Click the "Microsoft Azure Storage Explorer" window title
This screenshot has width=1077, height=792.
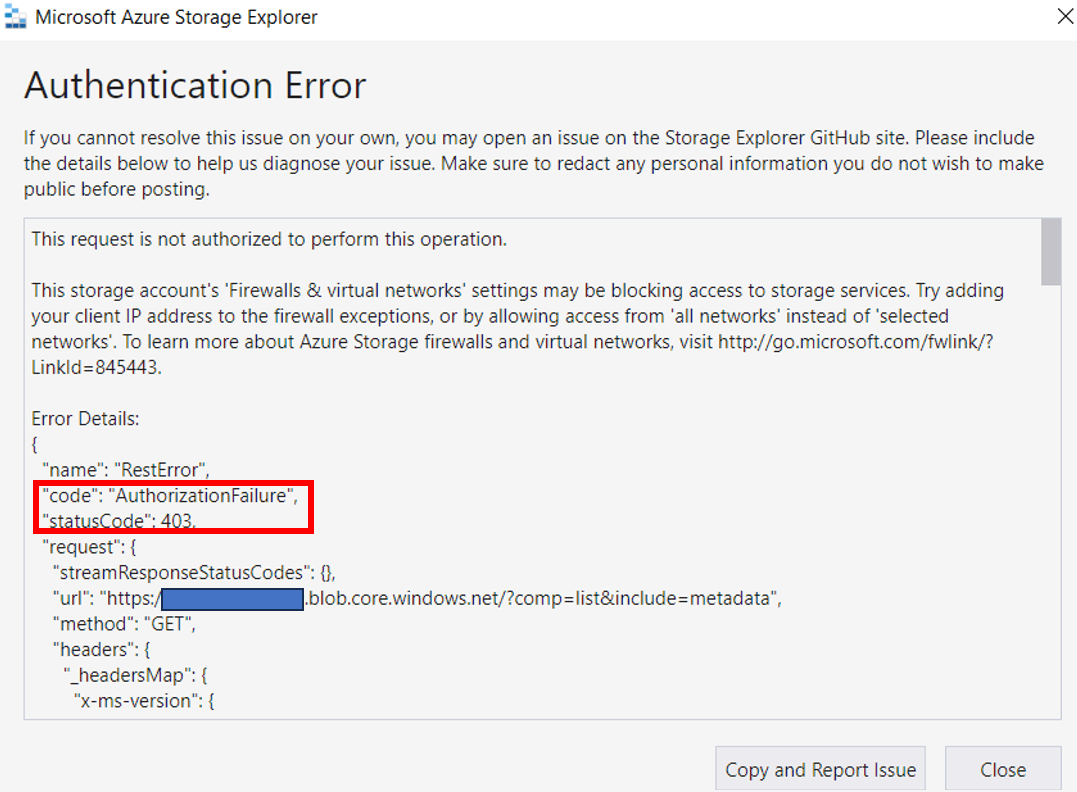coord(177,17)
